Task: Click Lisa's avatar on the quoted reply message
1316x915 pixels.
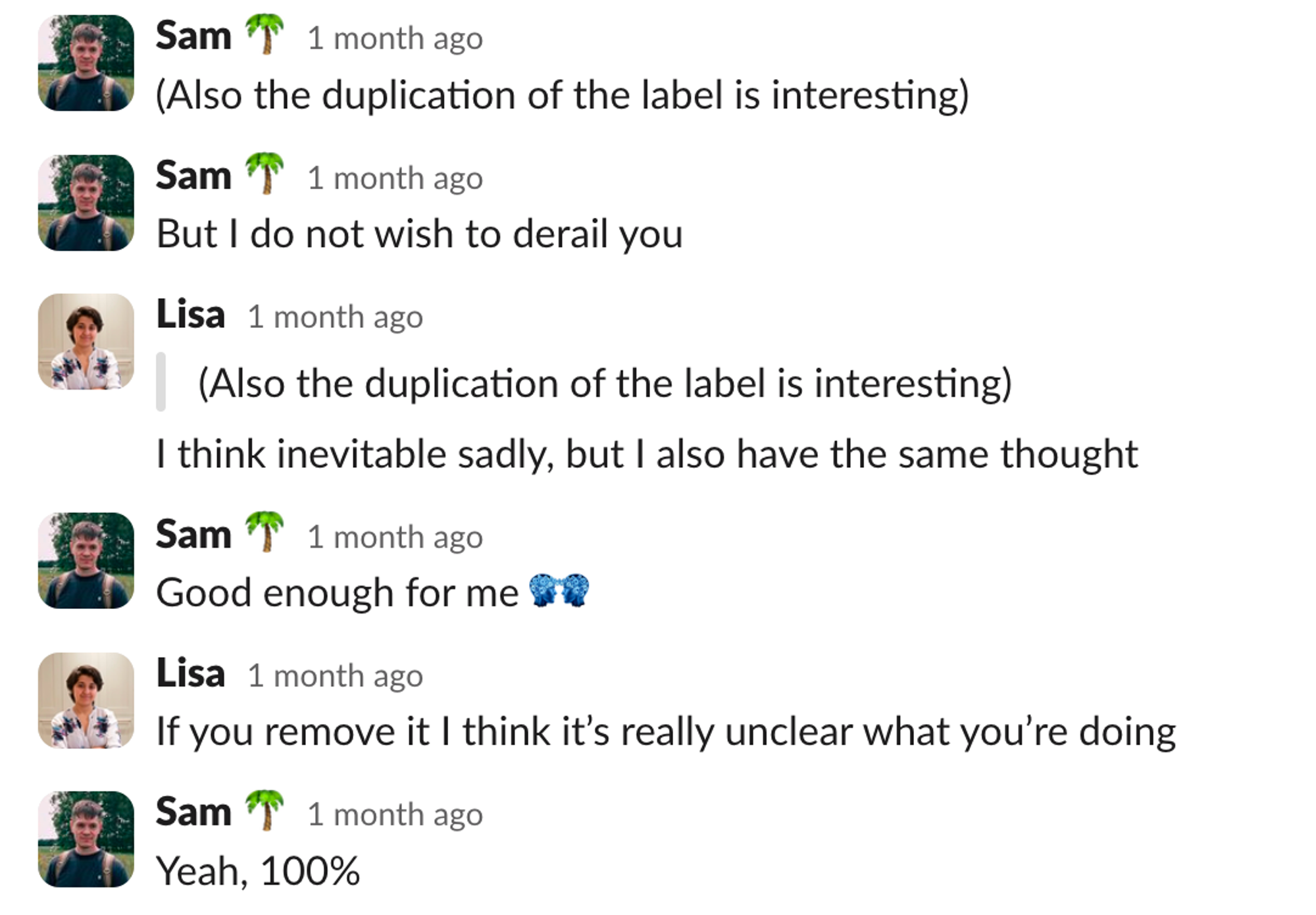Action: click(x=86, y=342)
